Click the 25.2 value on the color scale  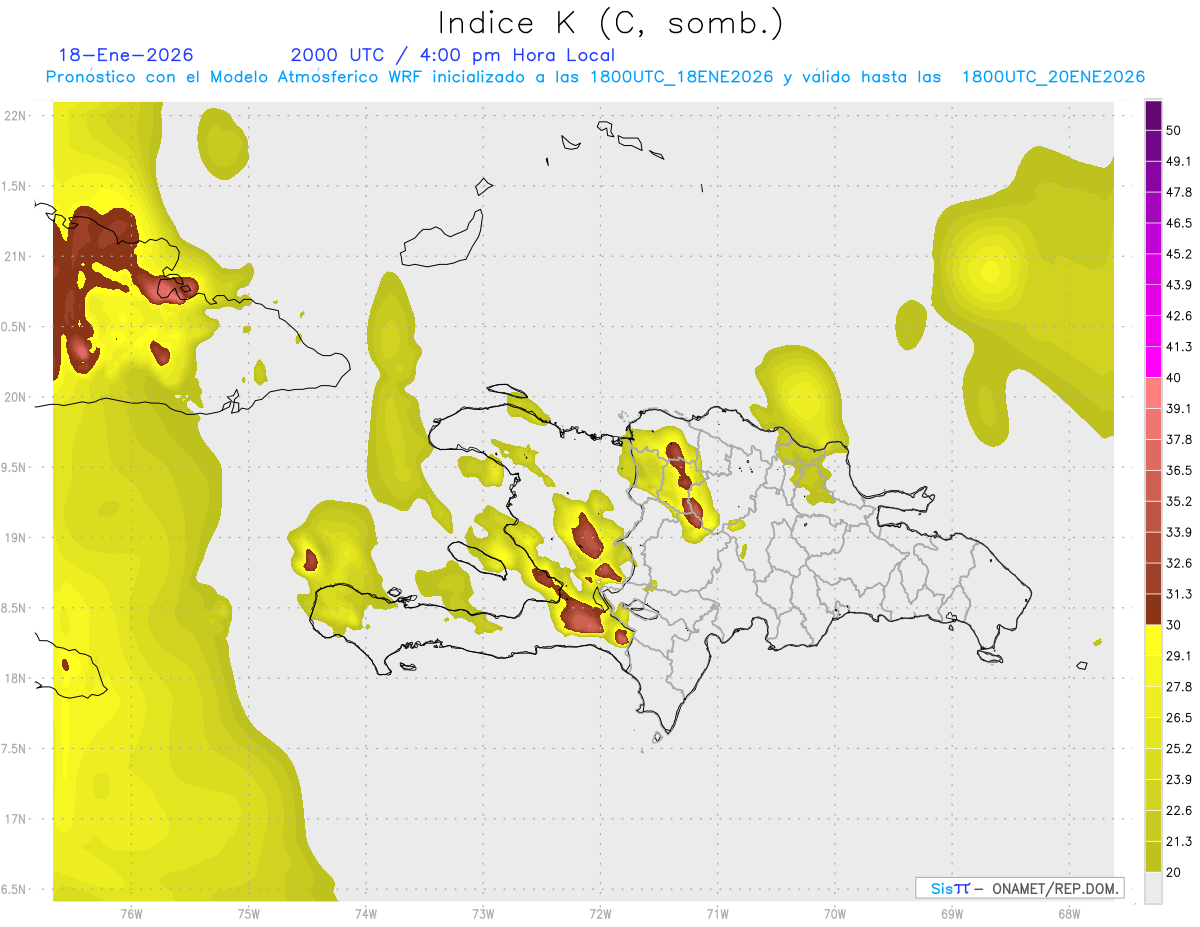tap(1179, 748)
